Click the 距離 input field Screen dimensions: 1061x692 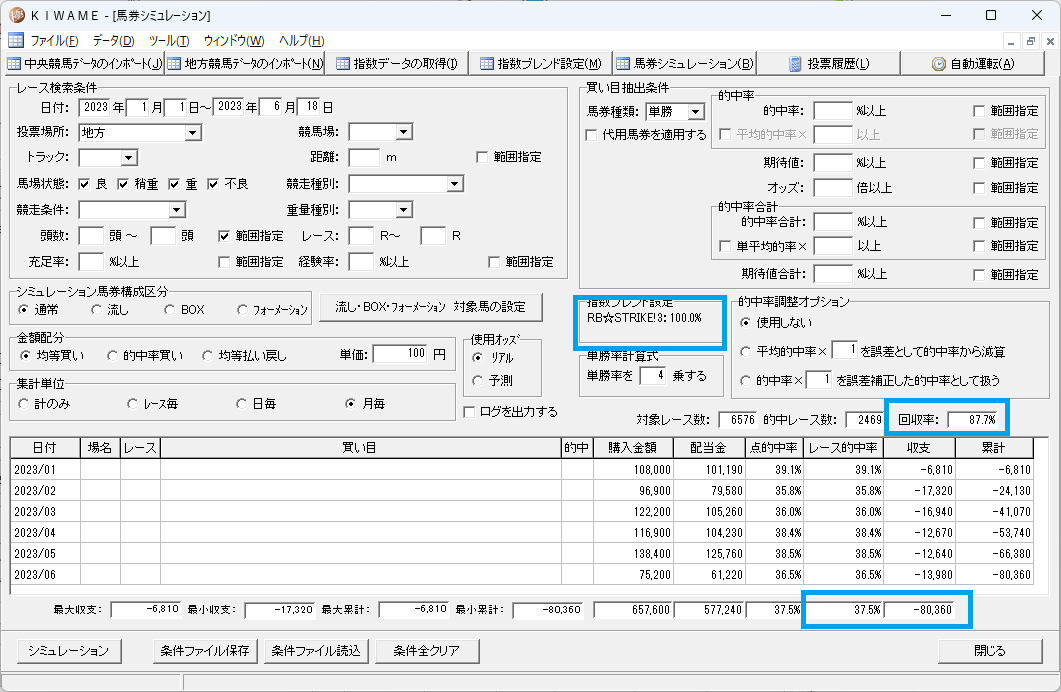[364, 158]
